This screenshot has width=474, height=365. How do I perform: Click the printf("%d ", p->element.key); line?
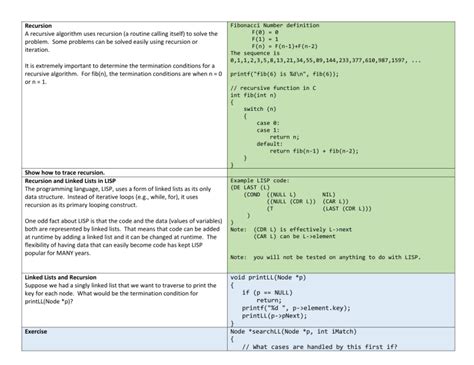296,308
